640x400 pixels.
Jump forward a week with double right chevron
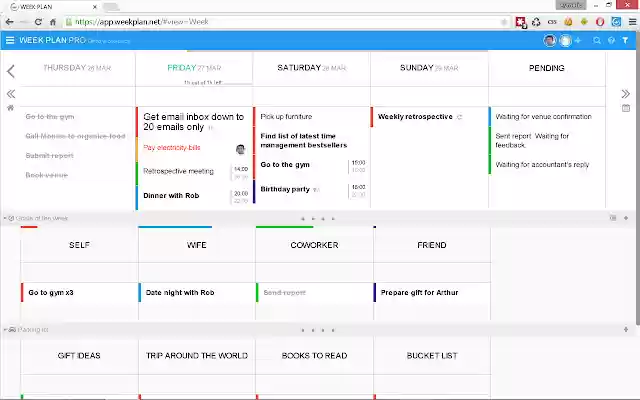click(x=625, y=94)
